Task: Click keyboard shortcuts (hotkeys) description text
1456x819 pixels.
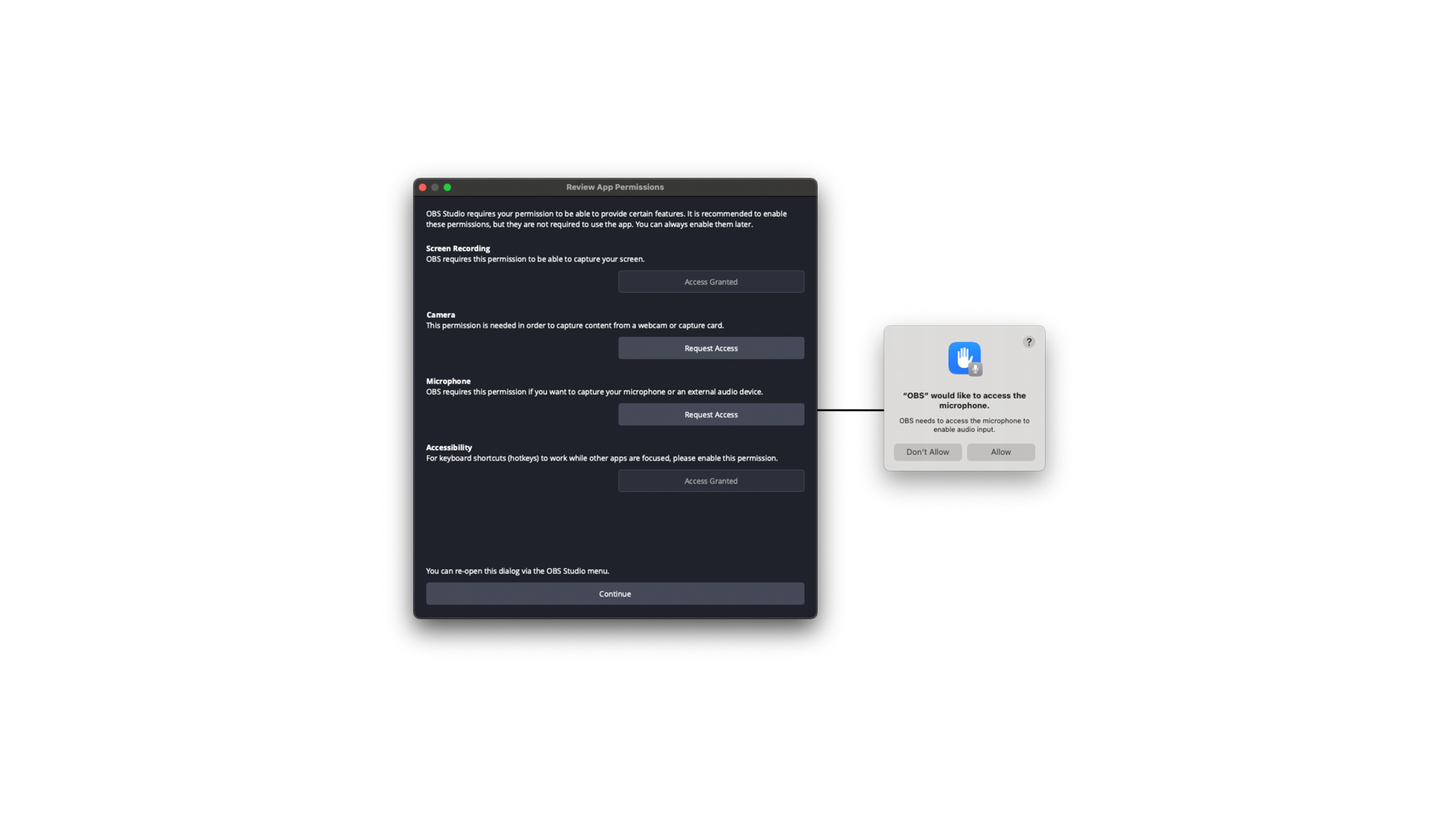Action: (x=601, y=458)
